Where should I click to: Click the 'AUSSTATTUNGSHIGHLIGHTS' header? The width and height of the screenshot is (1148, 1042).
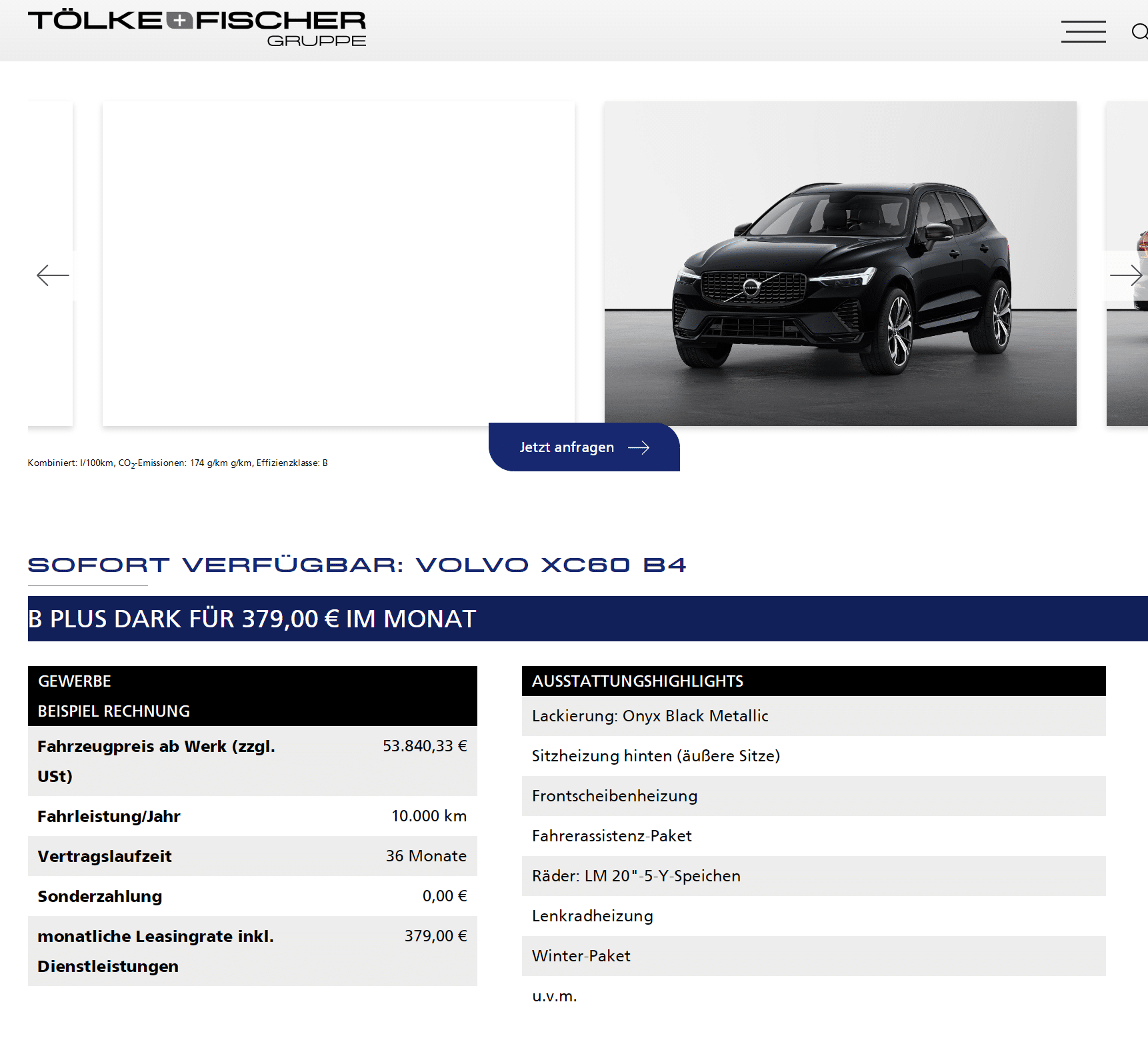coord(814,681)
